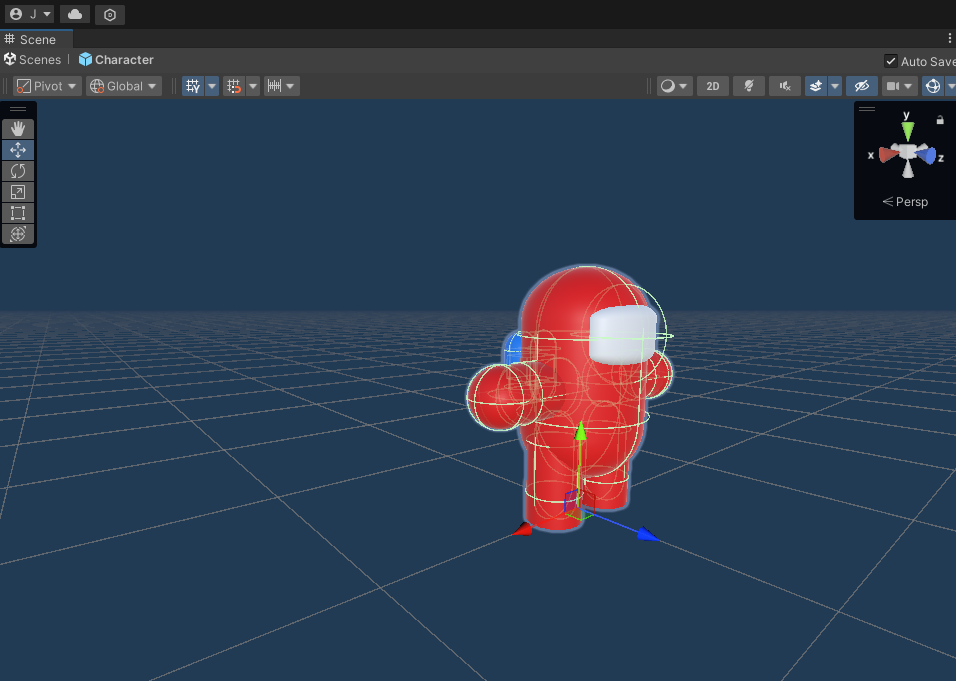Toggle the Gizmos sphere icon
The width and height of the screenshot is (956, 681).
(x=933, y=86)
